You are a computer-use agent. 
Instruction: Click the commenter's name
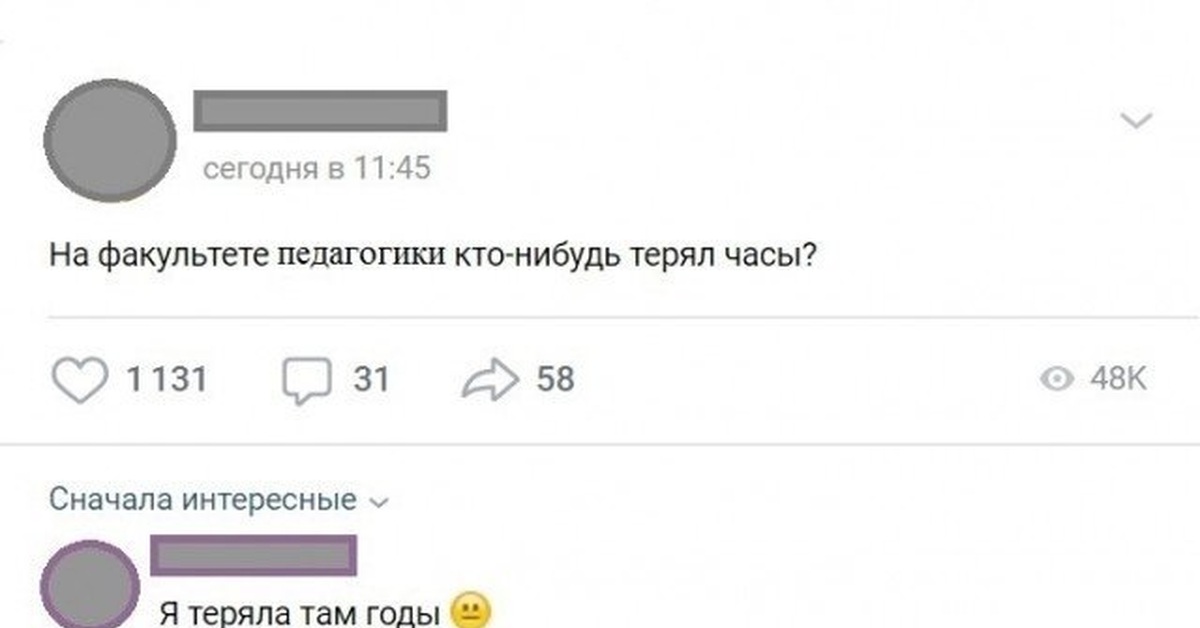[x=253, y=555]
